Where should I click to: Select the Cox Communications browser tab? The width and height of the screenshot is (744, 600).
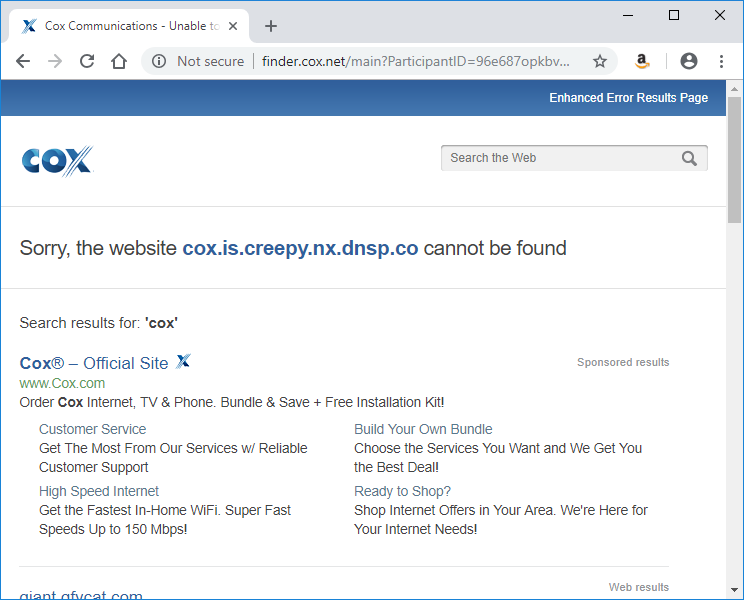(128, 26)
